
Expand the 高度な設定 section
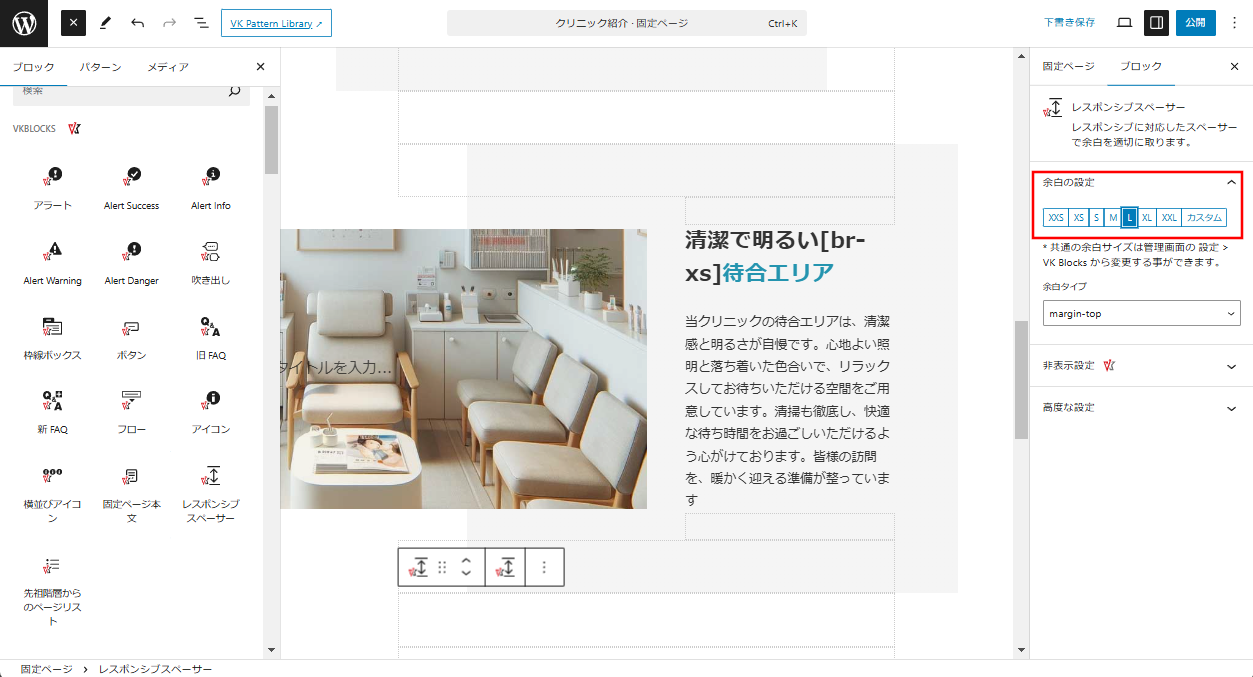click(1141, 408)
